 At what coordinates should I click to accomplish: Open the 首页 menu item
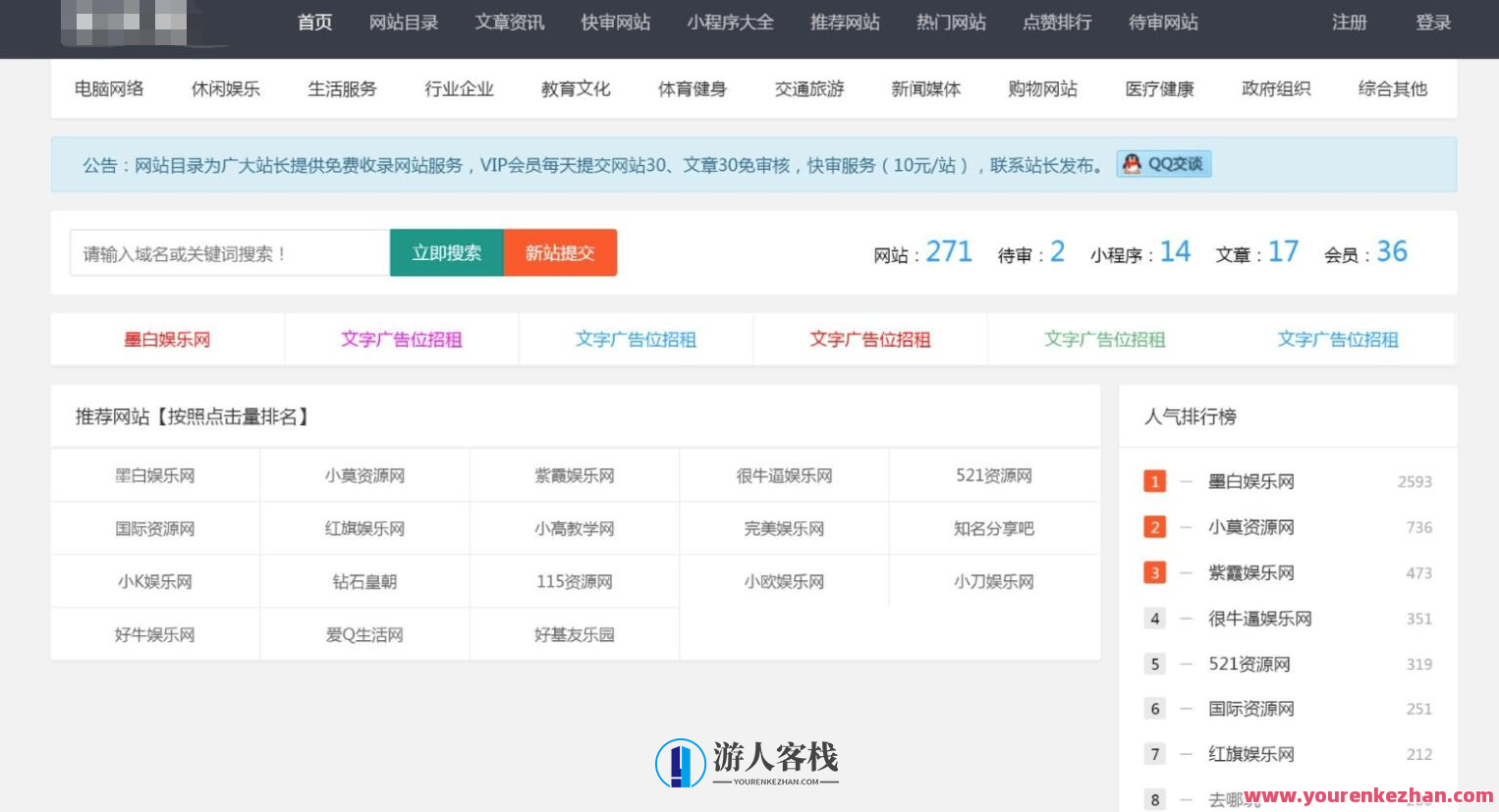point(313,23)
